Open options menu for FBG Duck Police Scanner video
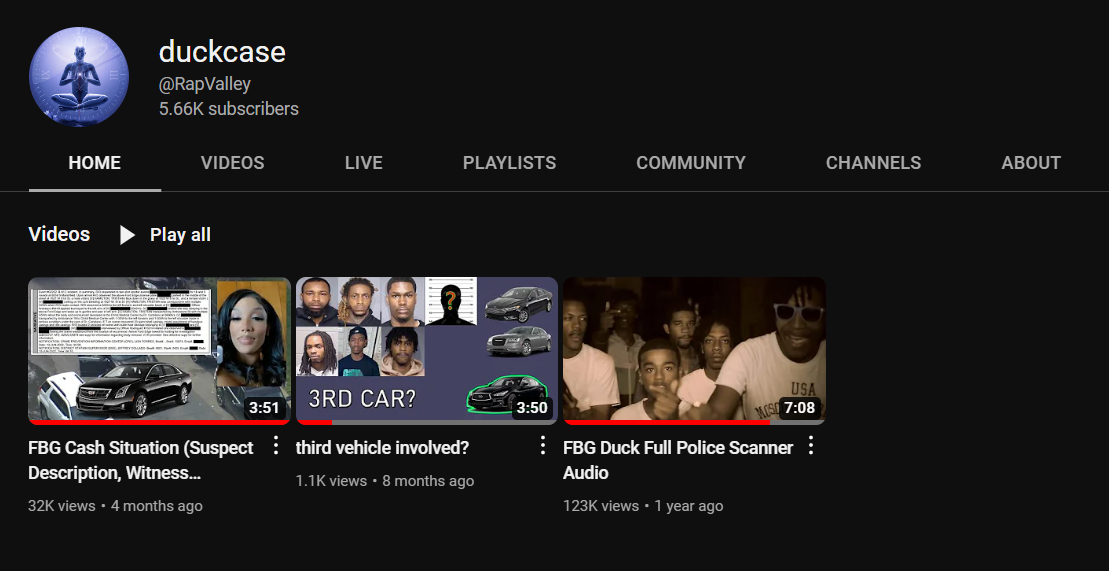This screenshot has width=1109, height=571. click(811, 445)
